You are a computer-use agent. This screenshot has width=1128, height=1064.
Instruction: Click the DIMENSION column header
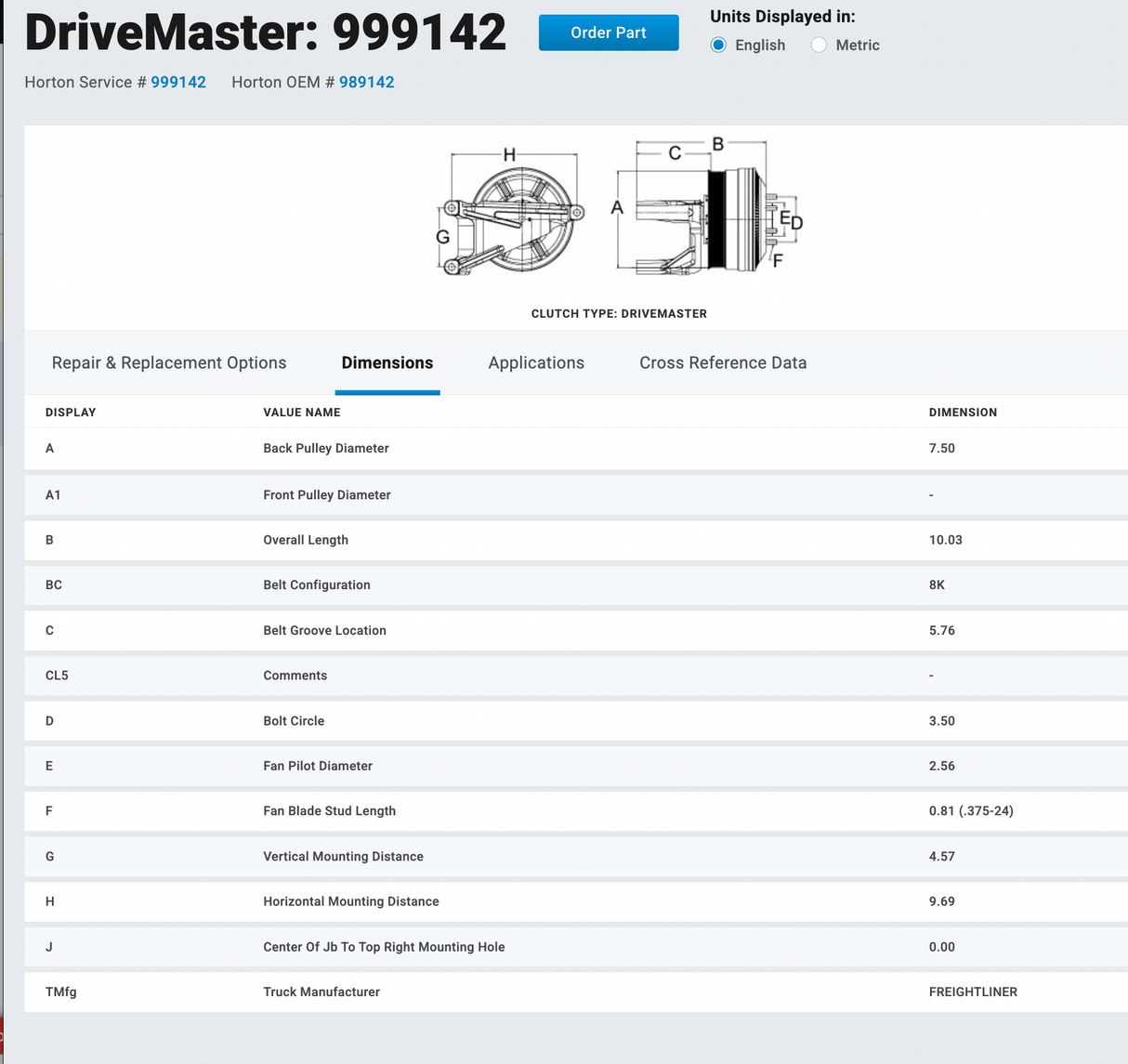click(x=963, y=413)
